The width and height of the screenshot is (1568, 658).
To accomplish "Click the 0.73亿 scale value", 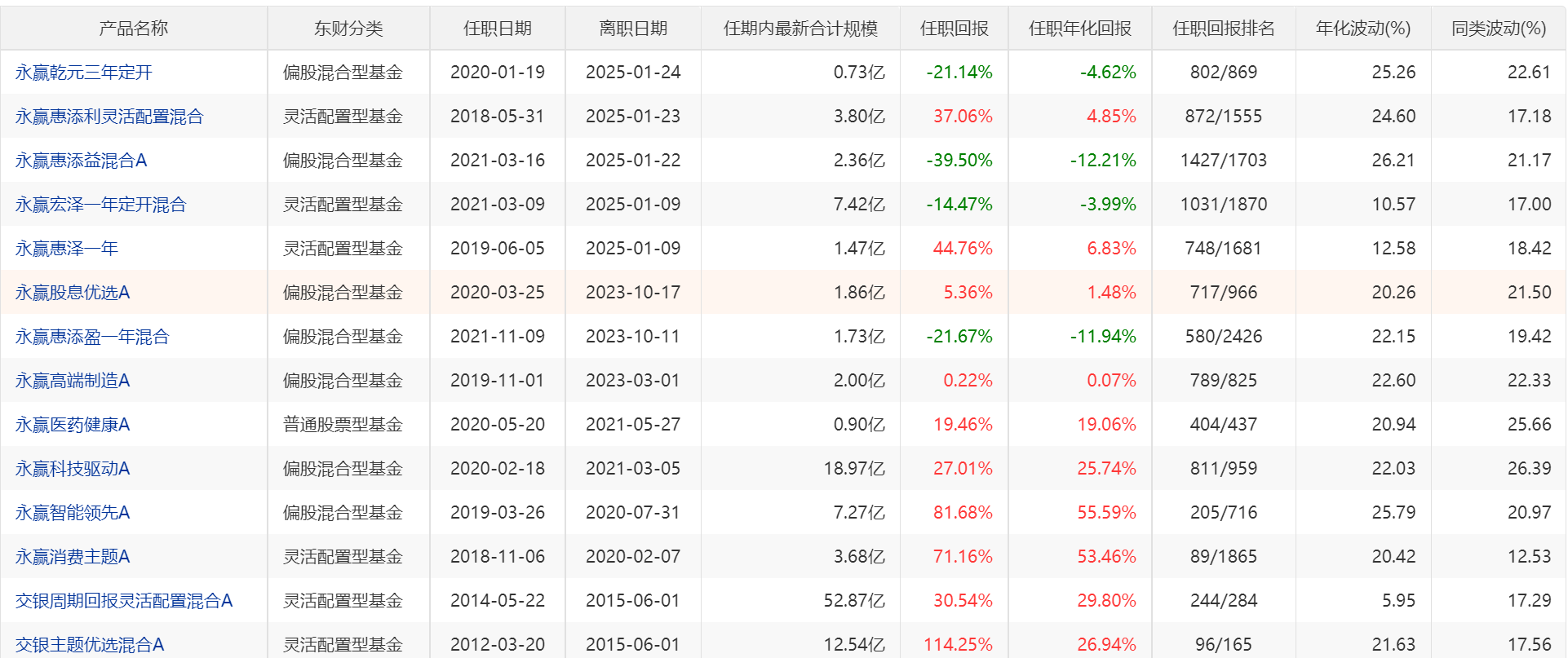I will click(859, 73).
